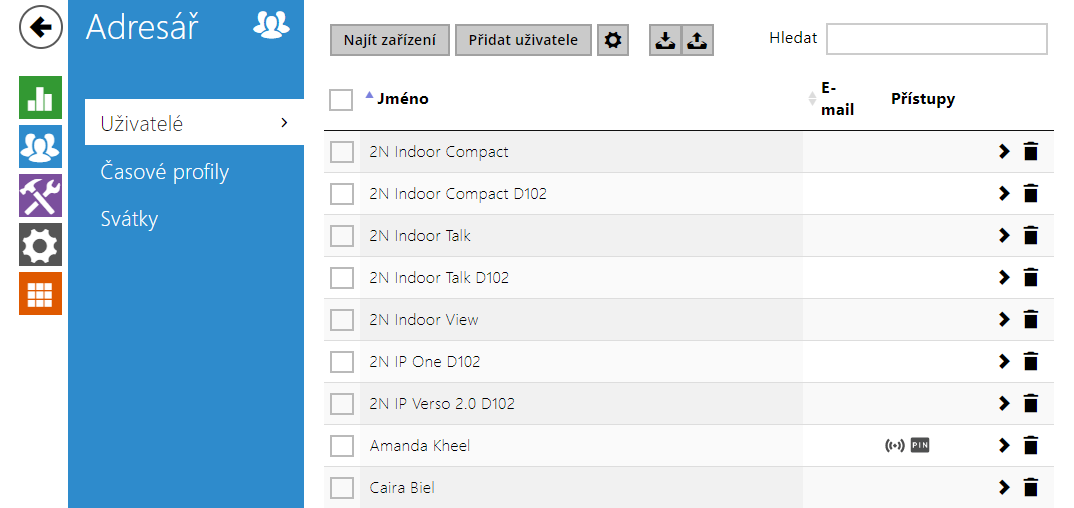The height and width of the screenshot is (508, 1074).
Task: Delete the Amanda Kheel user via trash icon
Action: tap(1030, 446)
